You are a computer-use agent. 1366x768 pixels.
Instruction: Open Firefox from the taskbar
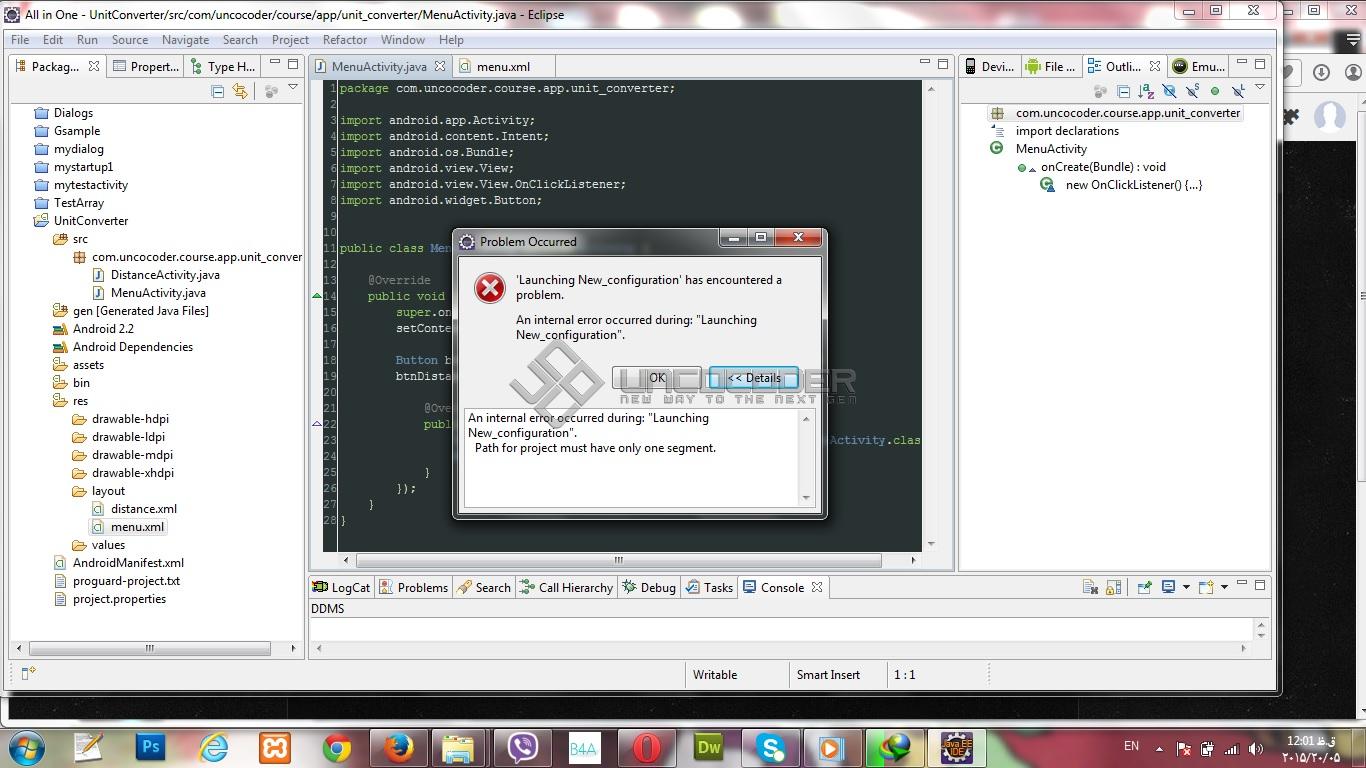pos(399,747)
